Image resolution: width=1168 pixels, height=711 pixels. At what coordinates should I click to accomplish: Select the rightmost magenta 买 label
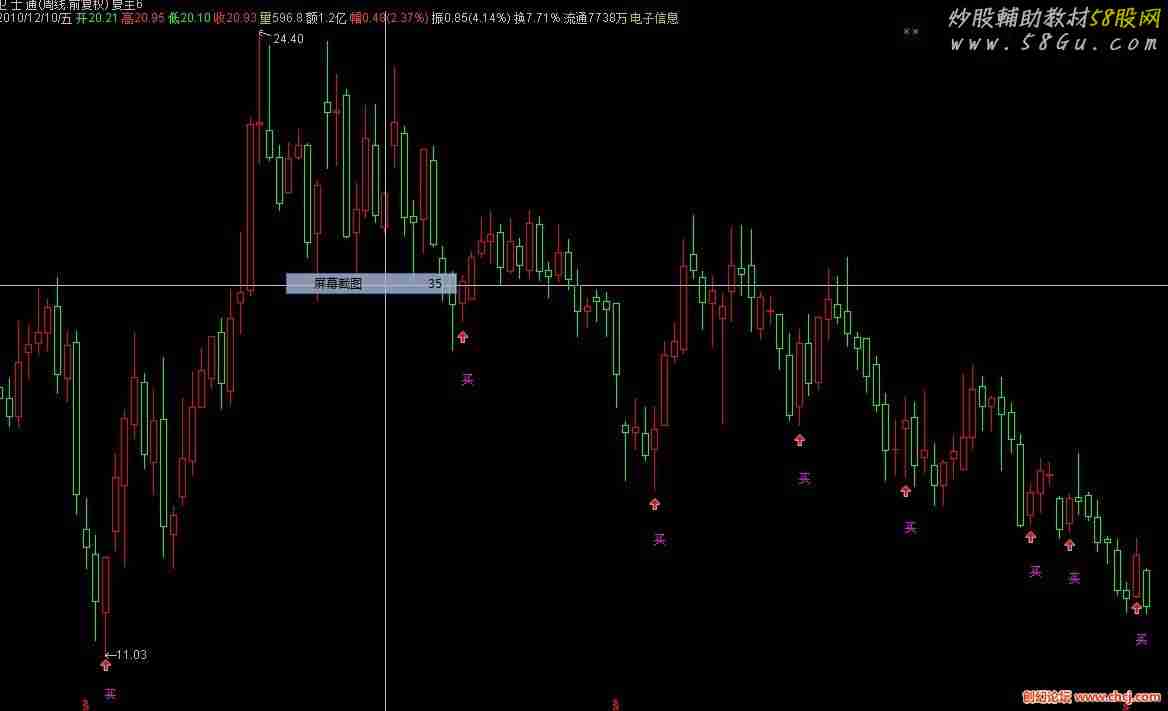1141,639
